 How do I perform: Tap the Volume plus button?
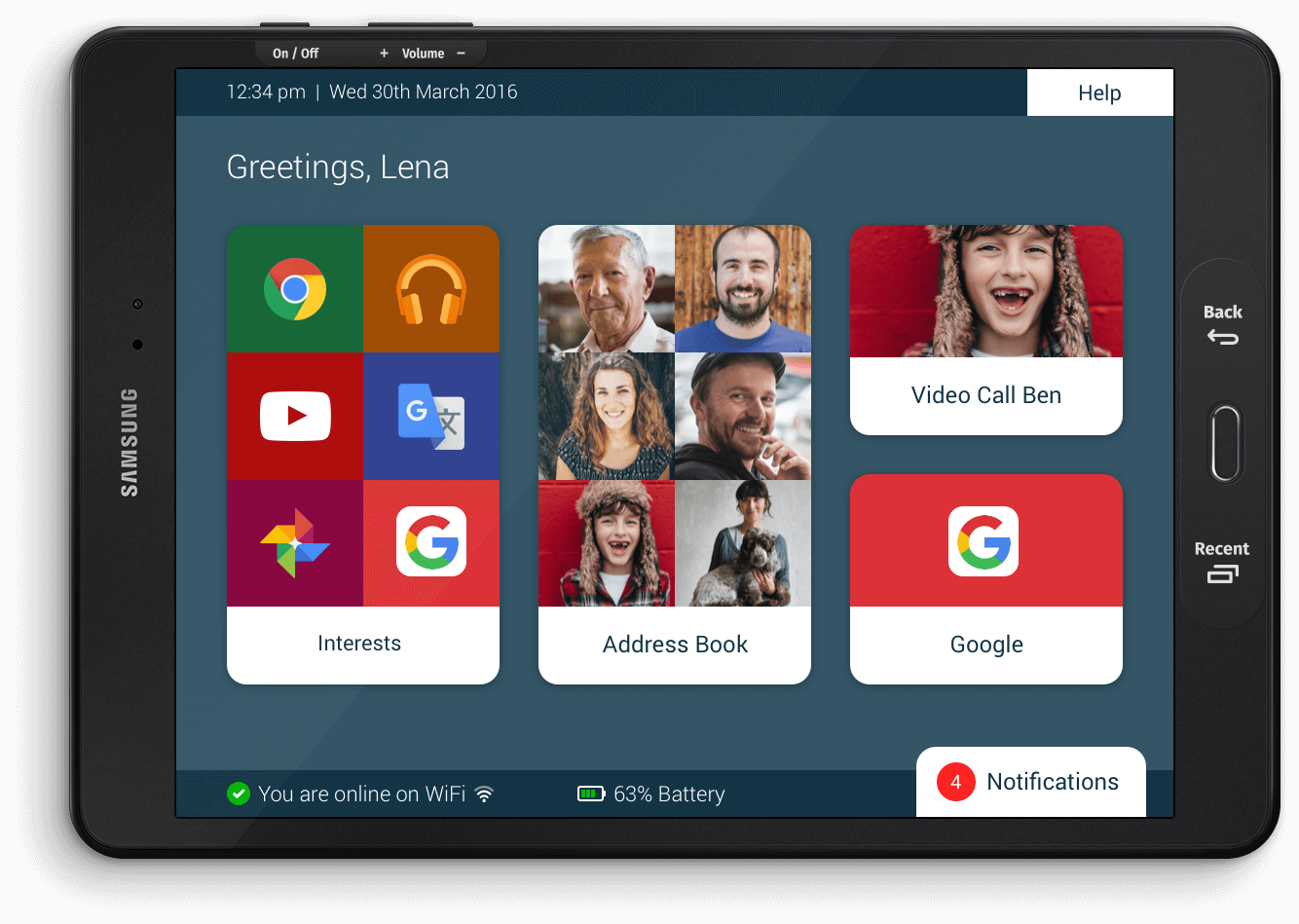[384, 54]
